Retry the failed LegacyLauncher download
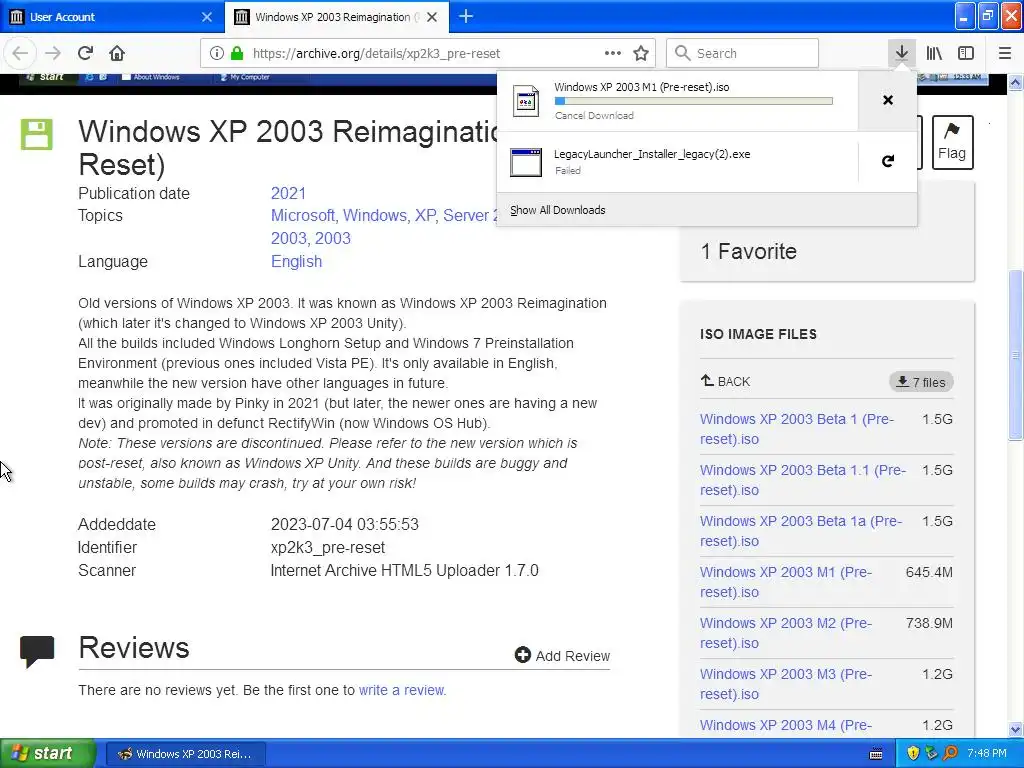The height and width of the screenshot is (768, 1024). (x=888, y=161)
